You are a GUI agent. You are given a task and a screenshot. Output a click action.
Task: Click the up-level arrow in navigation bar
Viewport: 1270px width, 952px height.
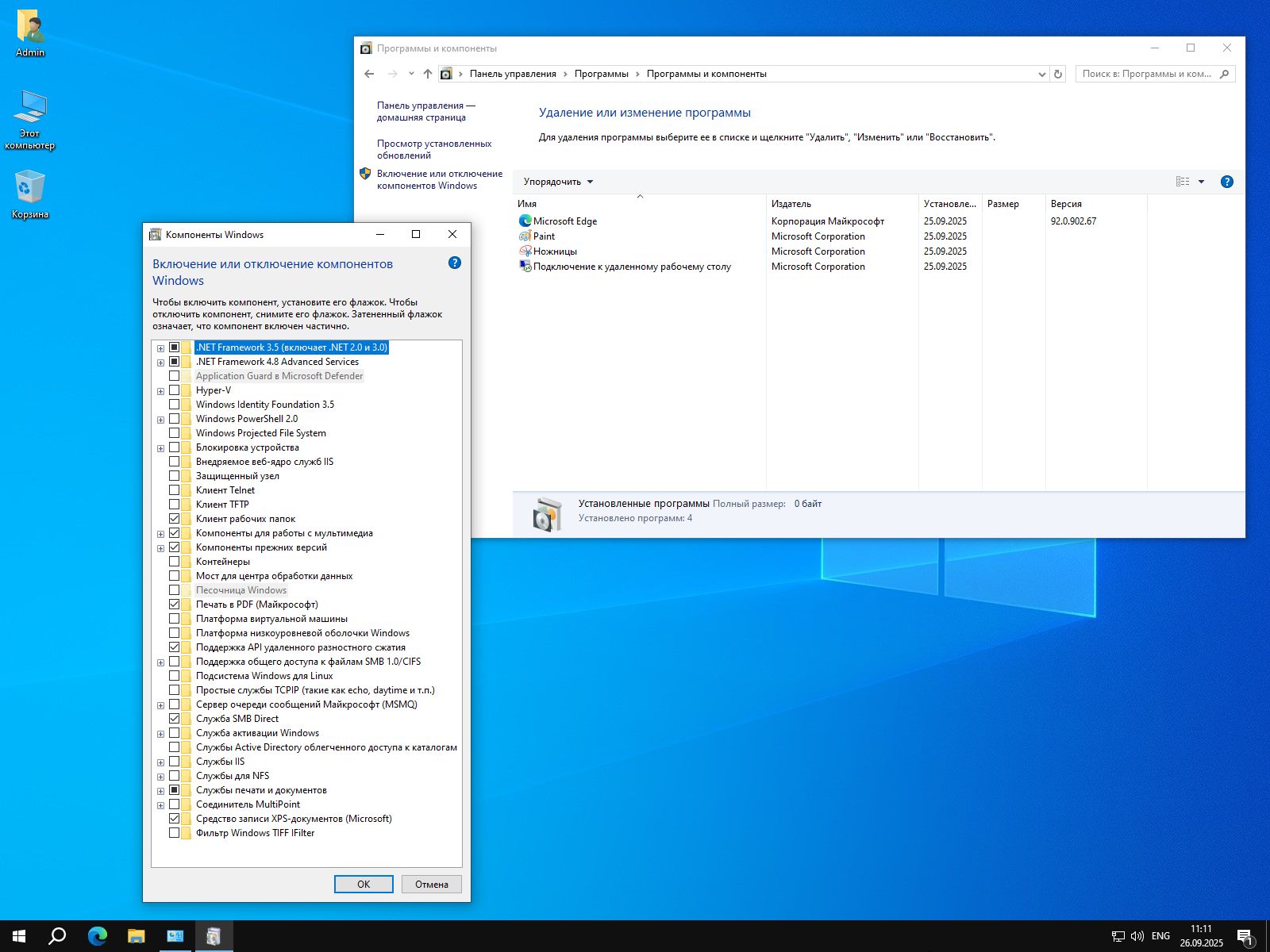point(428,74)
